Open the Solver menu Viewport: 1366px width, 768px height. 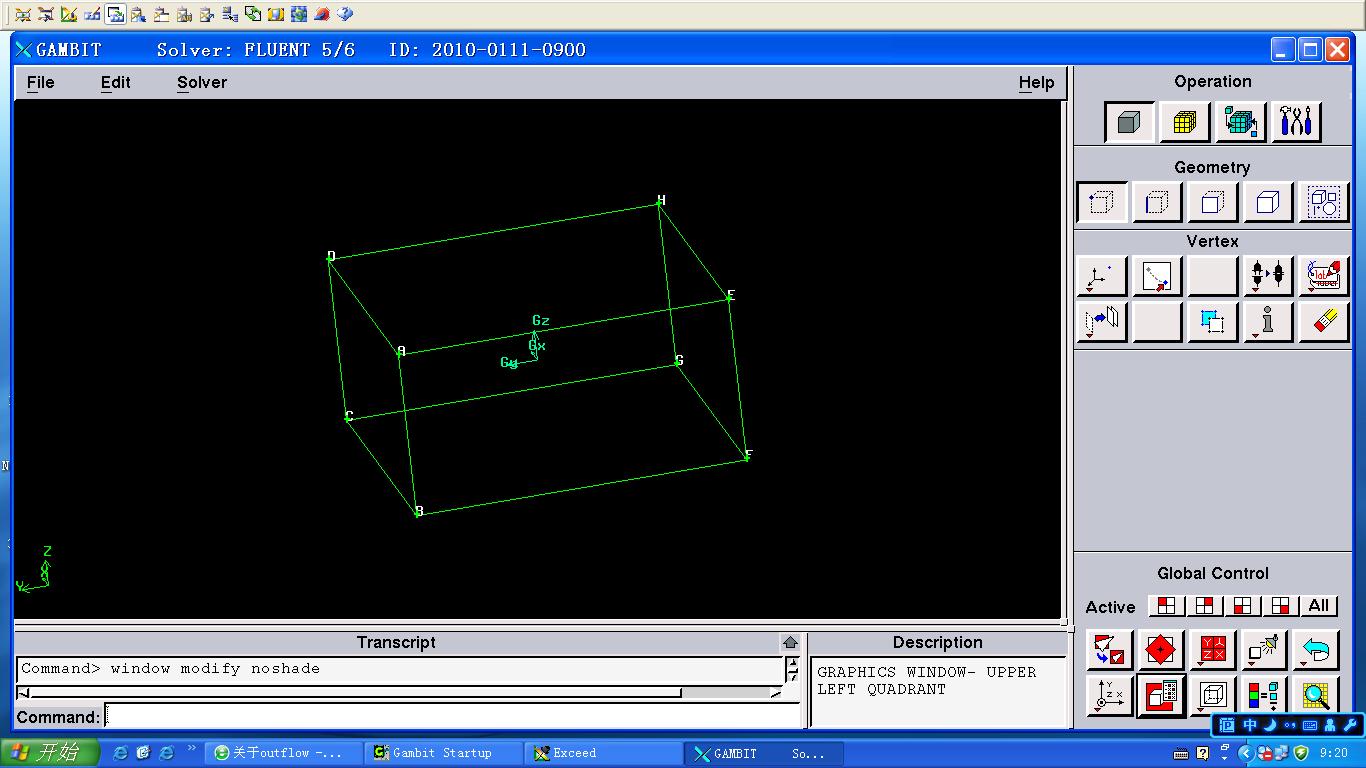click(x=202, y=83)
